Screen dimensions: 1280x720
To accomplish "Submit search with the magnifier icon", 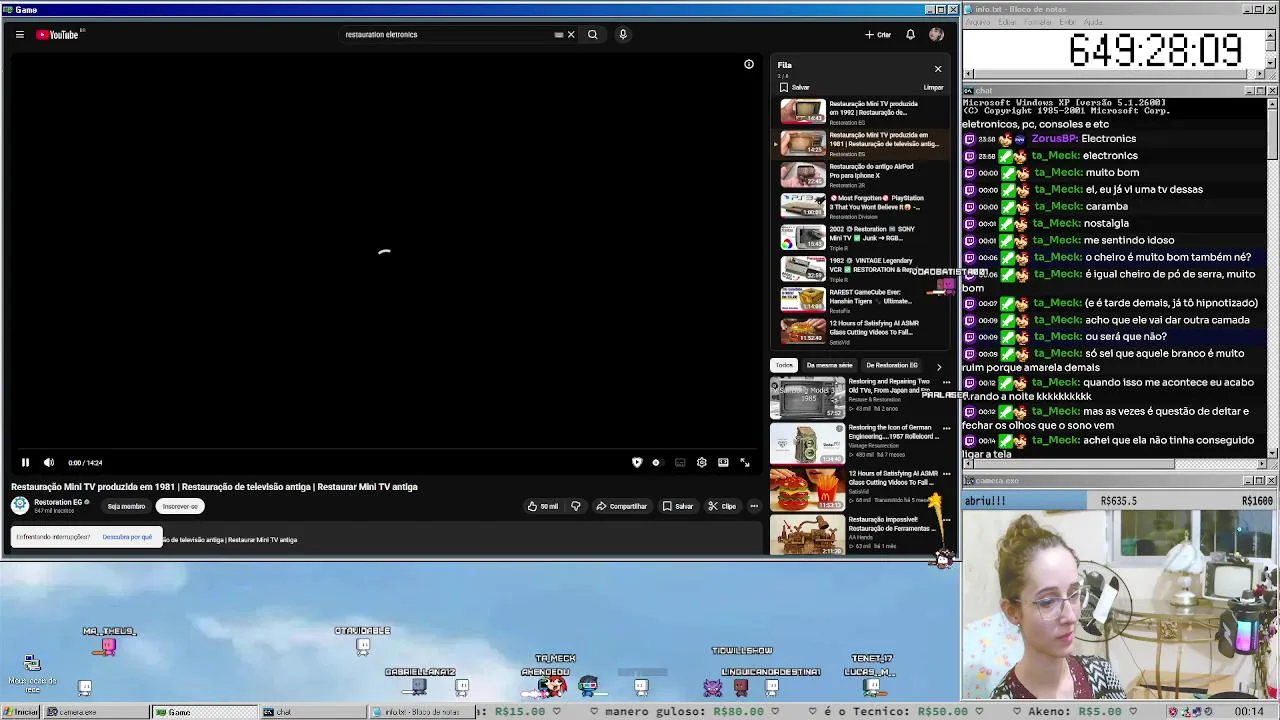I will (593, 35).
